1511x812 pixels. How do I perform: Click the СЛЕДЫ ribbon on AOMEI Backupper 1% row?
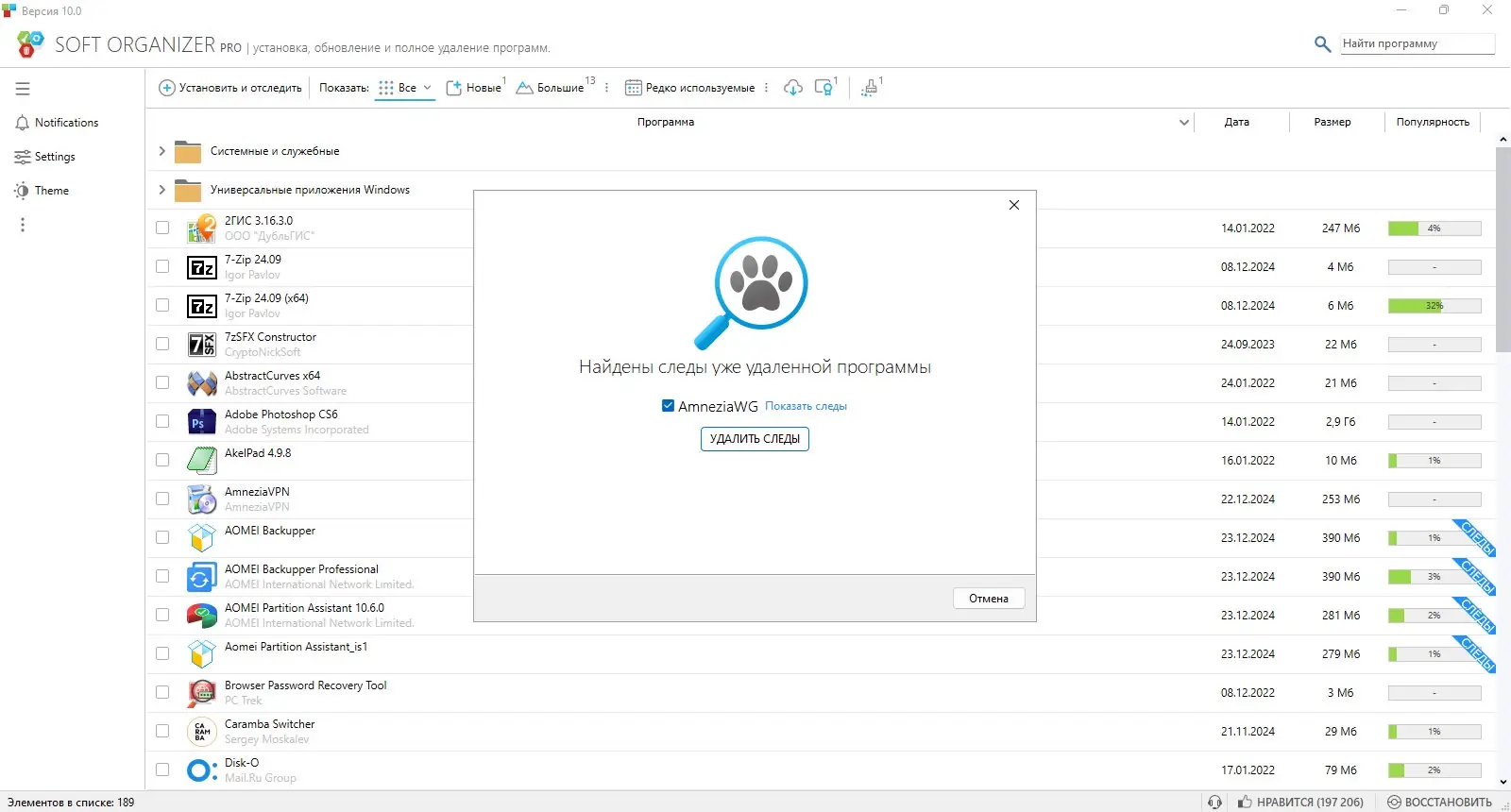[x=1475, y=537]
